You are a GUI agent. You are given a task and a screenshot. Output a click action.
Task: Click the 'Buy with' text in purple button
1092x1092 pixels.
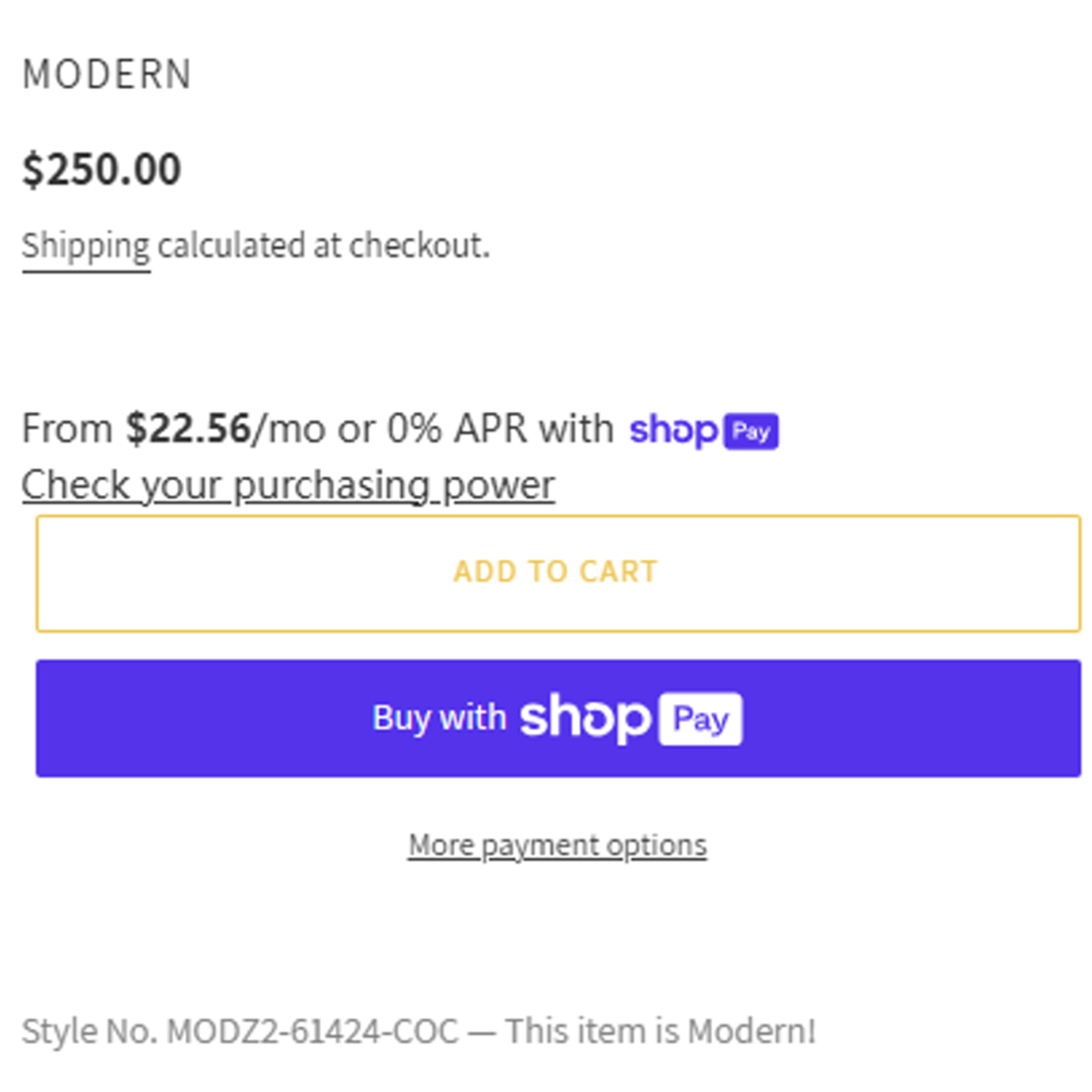[x=439, y=719]
